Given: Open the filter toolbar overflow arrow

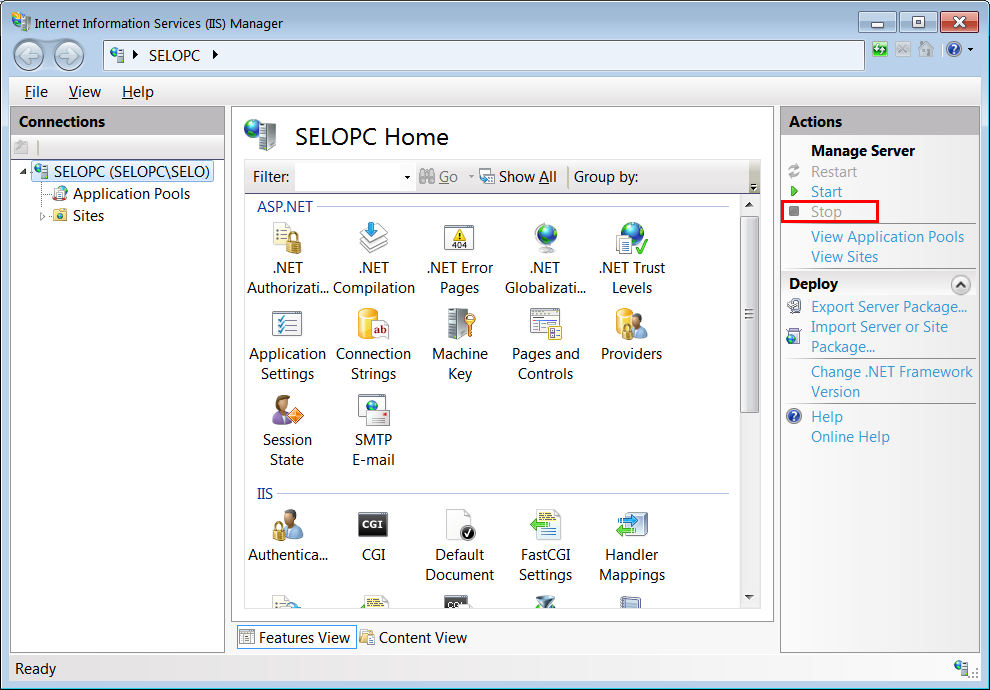Looking at the screenshot, I should pos(753,187).
